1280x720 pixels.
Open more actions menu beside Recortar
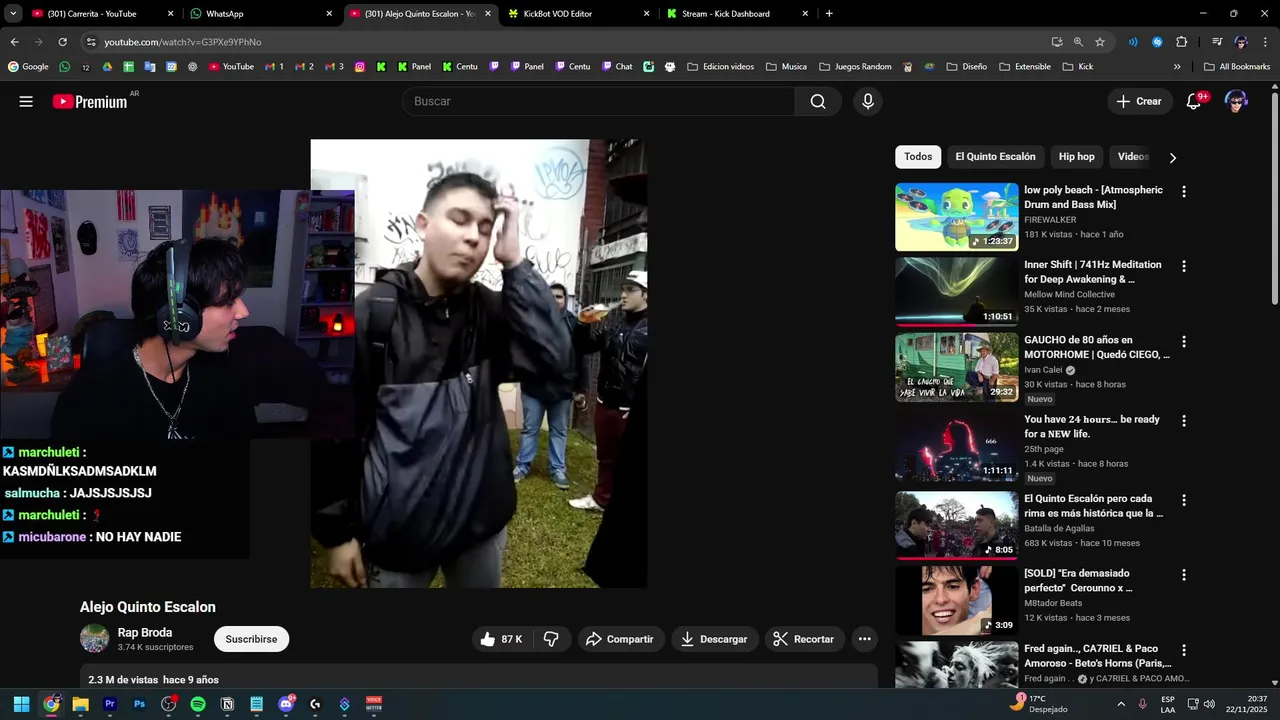click(x=865, y=639)
